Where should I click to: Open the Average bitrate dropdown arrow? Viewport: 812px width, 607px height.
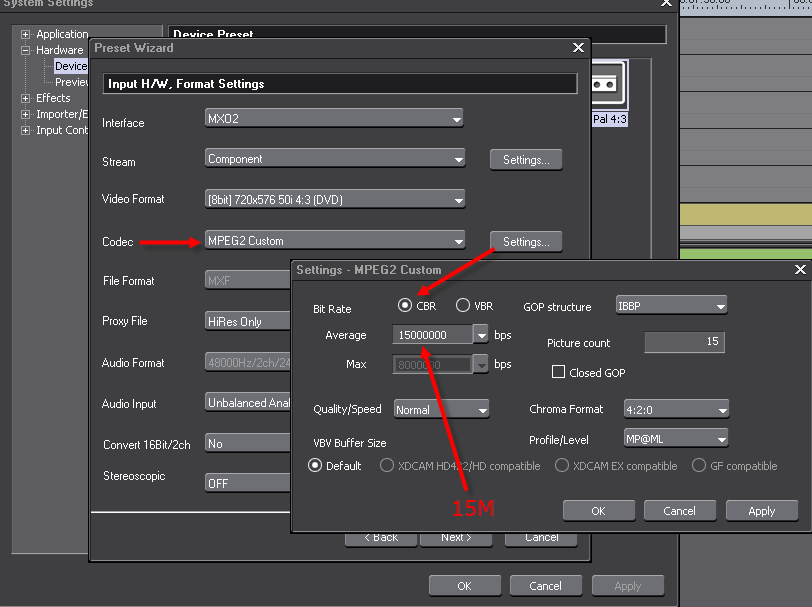pyautogui.click(x=481, y=335)
